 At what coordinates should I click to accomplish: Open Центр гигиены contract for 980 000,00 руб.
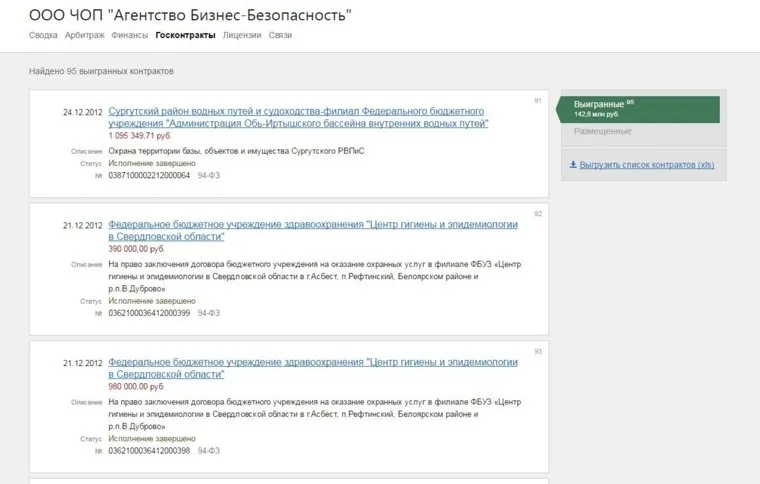[x=313, y=367]
